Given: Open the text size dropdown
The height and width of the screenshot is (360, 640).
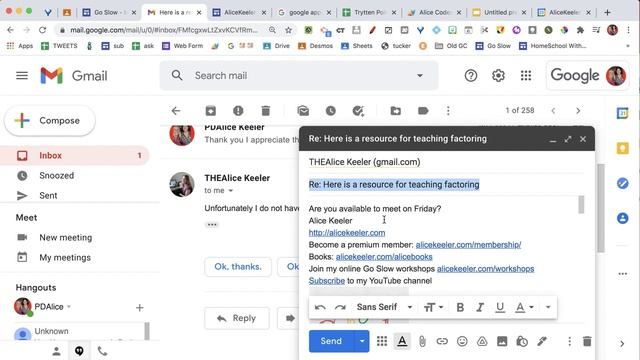Looking at the screenshot, I should point(433,307).
